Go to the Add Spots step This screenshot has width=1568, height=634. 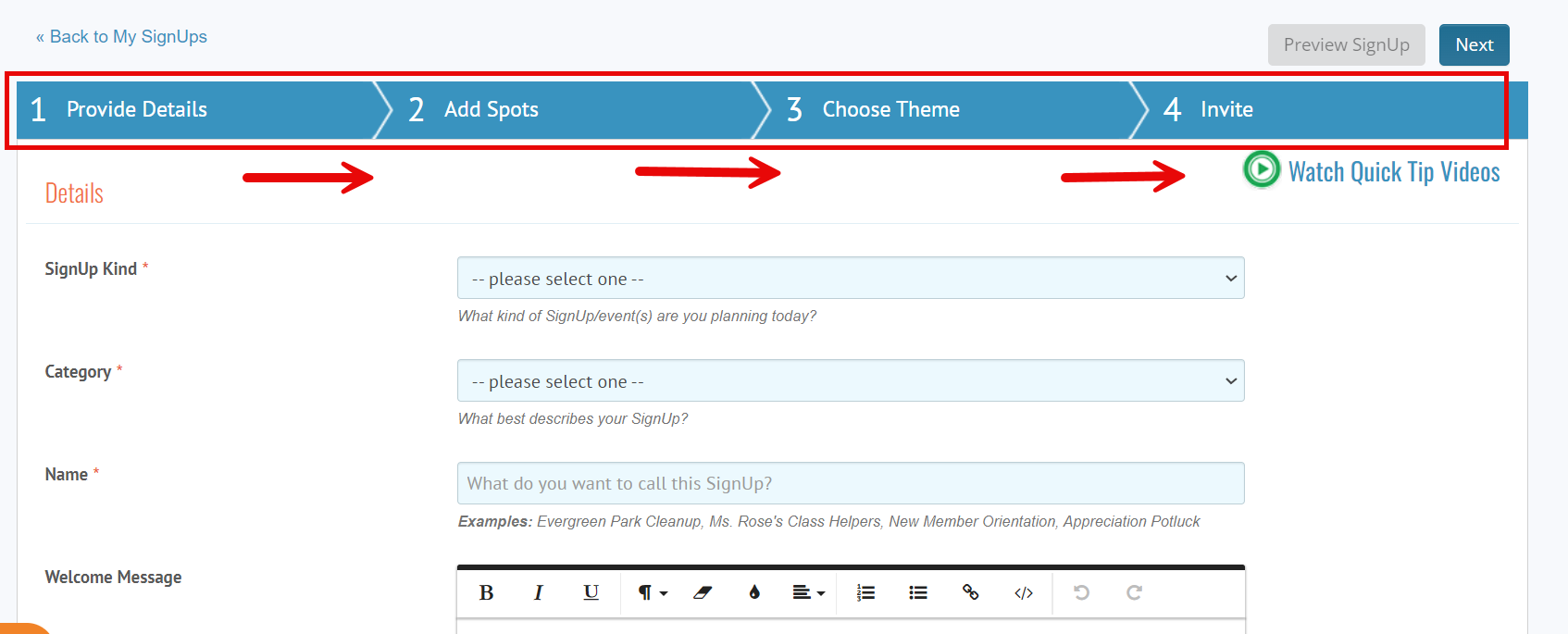491,110
